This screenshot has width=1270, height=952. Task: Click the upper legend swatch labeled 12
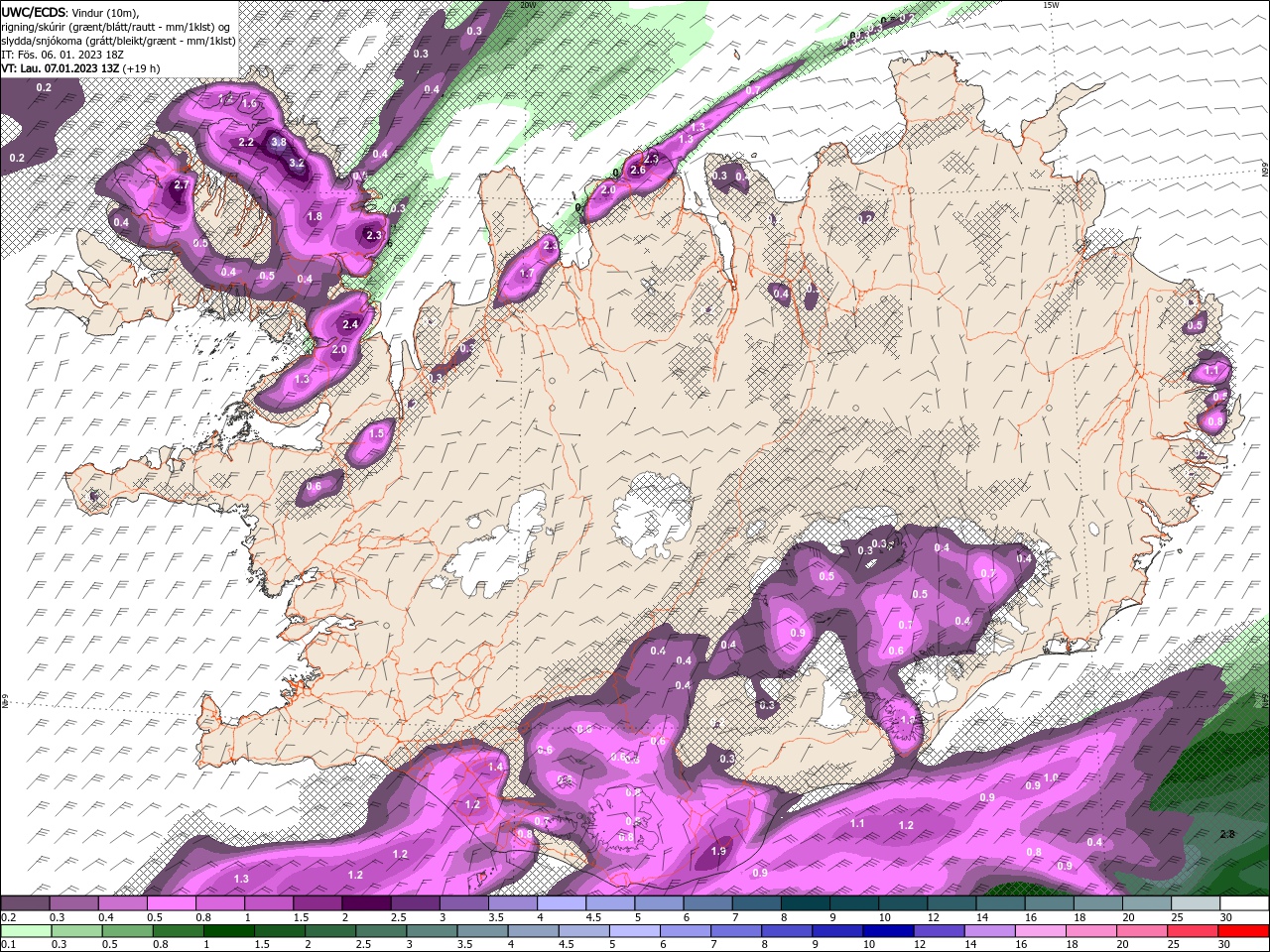[950, 903]
